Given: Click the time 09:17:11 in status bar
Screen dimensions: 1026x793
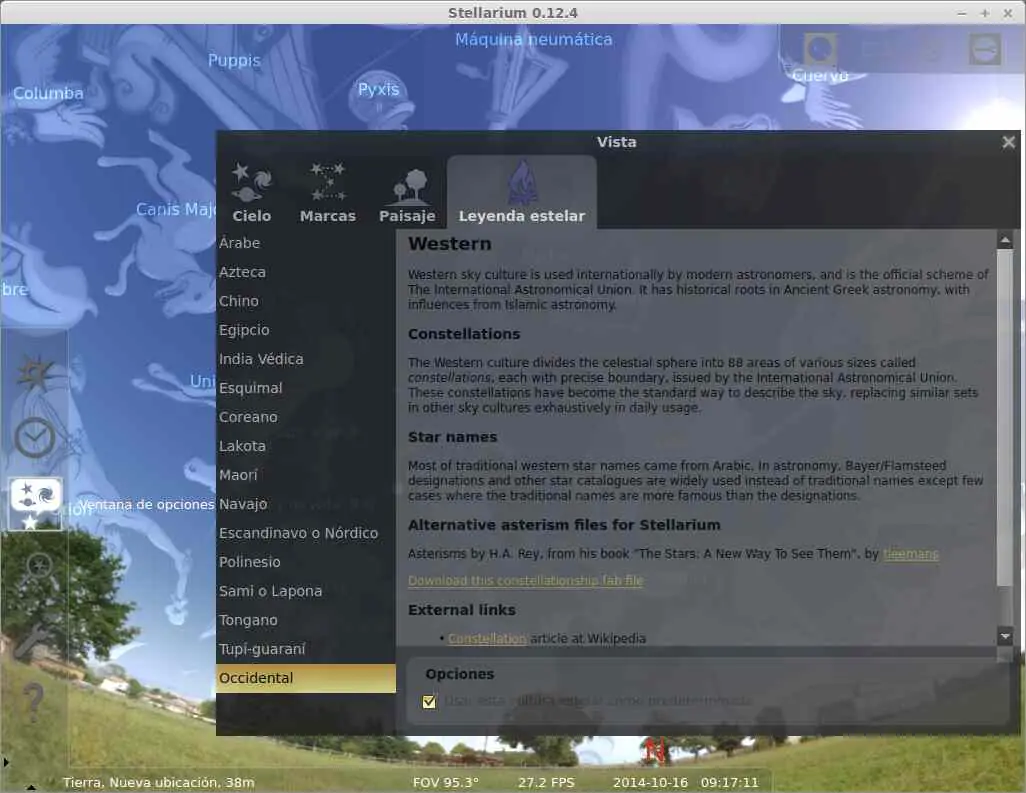Looking at the screenshot, I should 730,783.
